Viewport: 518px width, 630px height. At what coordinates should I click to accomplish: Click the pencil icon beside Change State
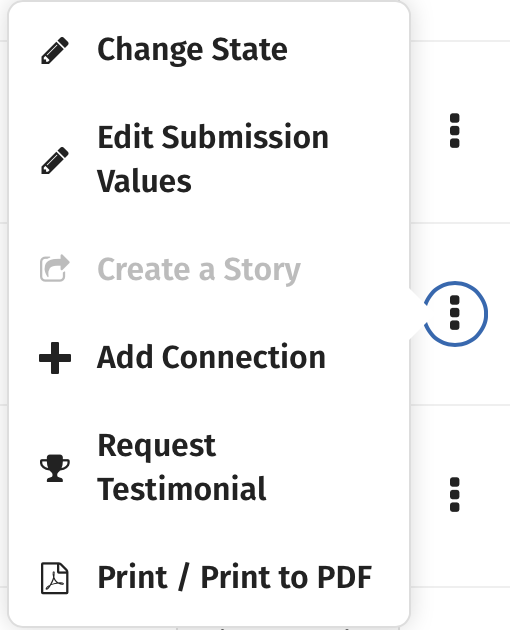[55, 50]
